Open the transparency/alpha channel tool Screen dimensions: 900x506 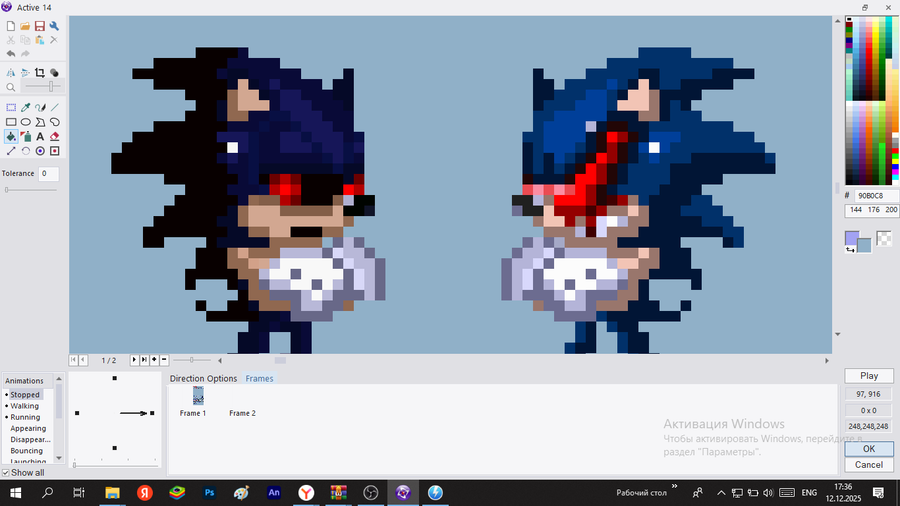(x=54, y=73)
